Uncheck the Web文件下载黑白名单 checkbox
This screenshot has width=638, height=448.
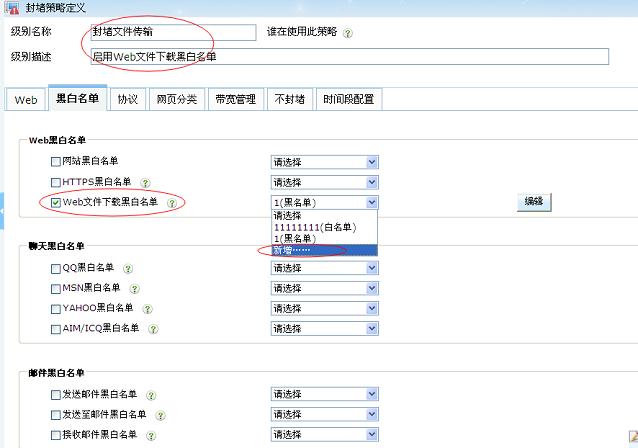pyautogui.click(x=56, y=202)
